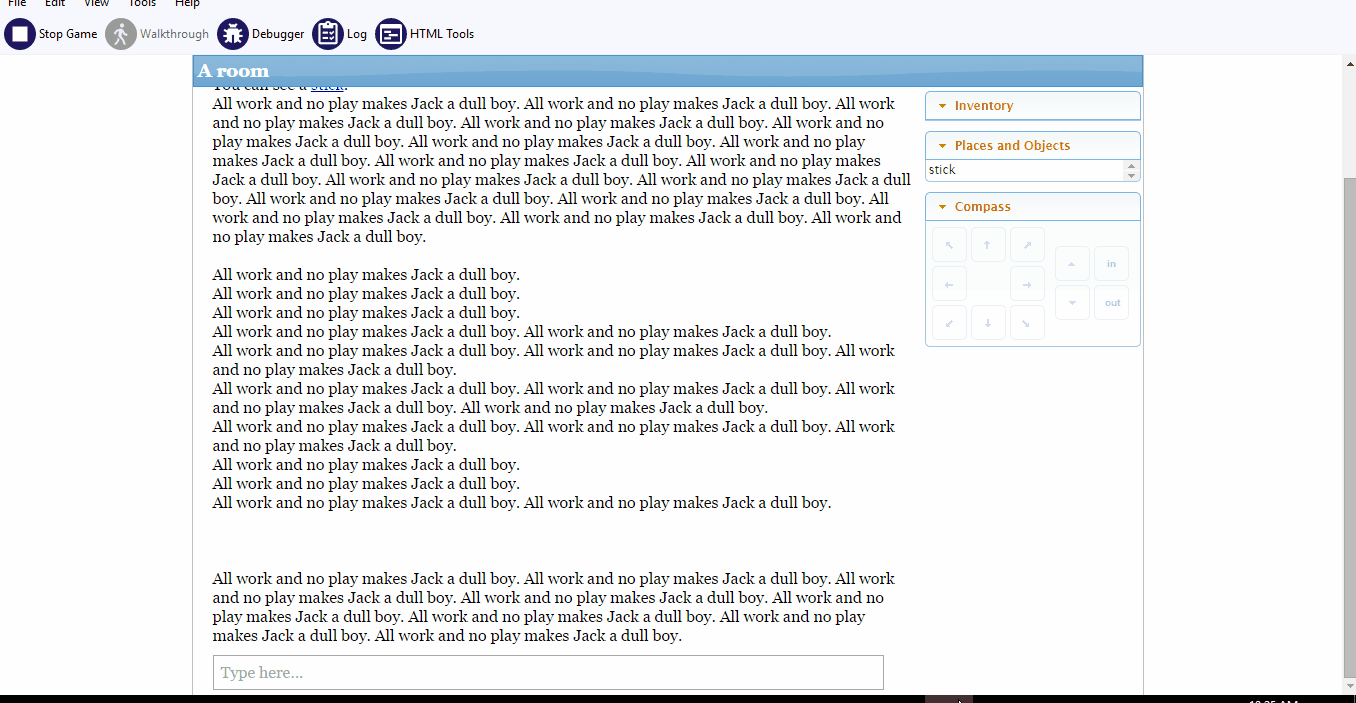Open the Debugger
Screen dimensions: 1356x703
click(261, 34)
